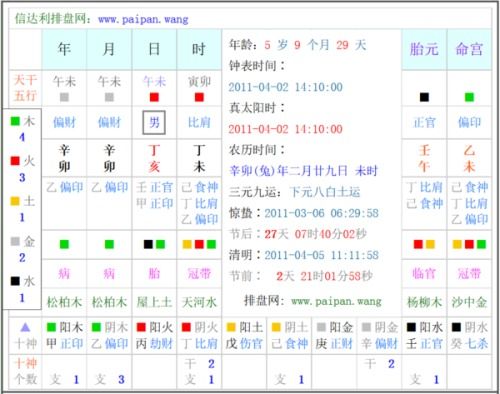Click 辛 偏财 in the bottom row
Image resolution: width=500 pixels, height=394 pixels.
pos(380,343)
